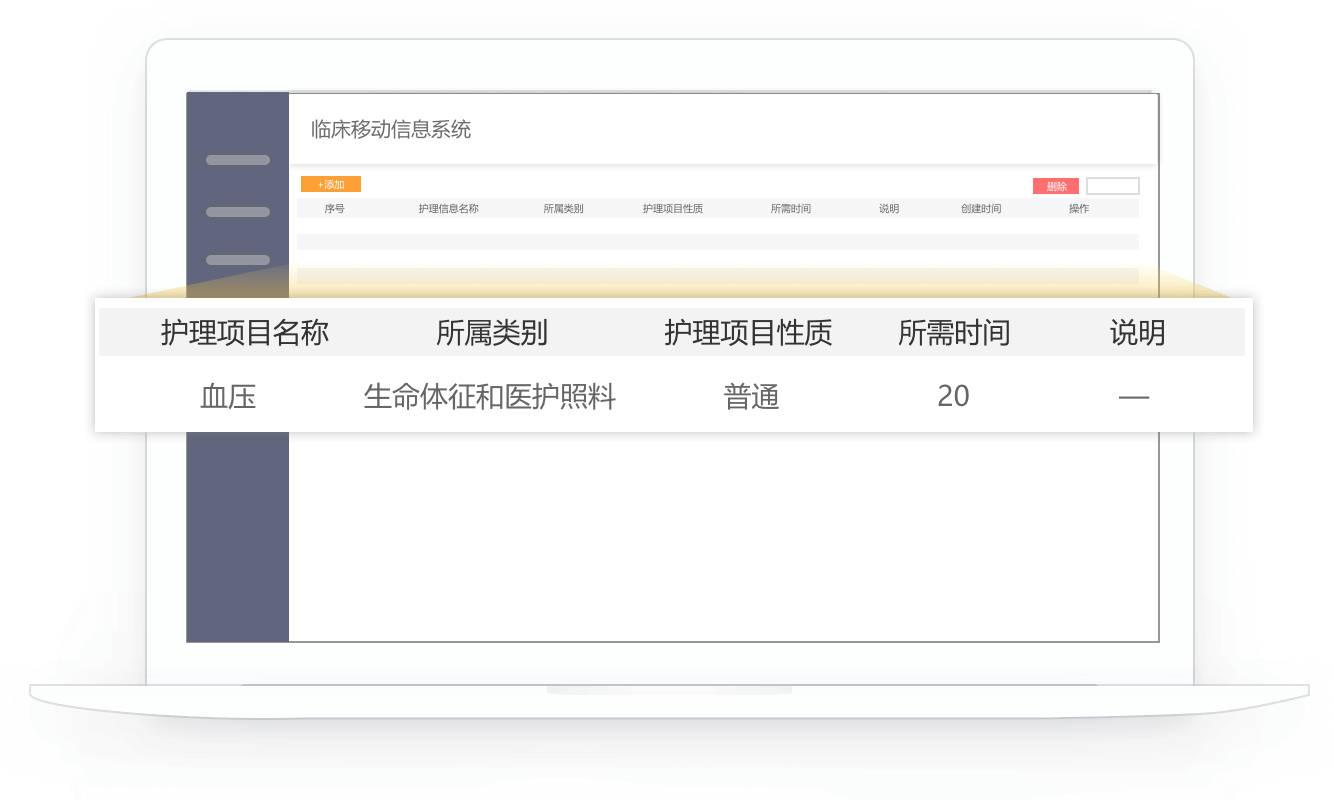
Task: Select the 普通 cell
Action: click(x=751, y=397)
